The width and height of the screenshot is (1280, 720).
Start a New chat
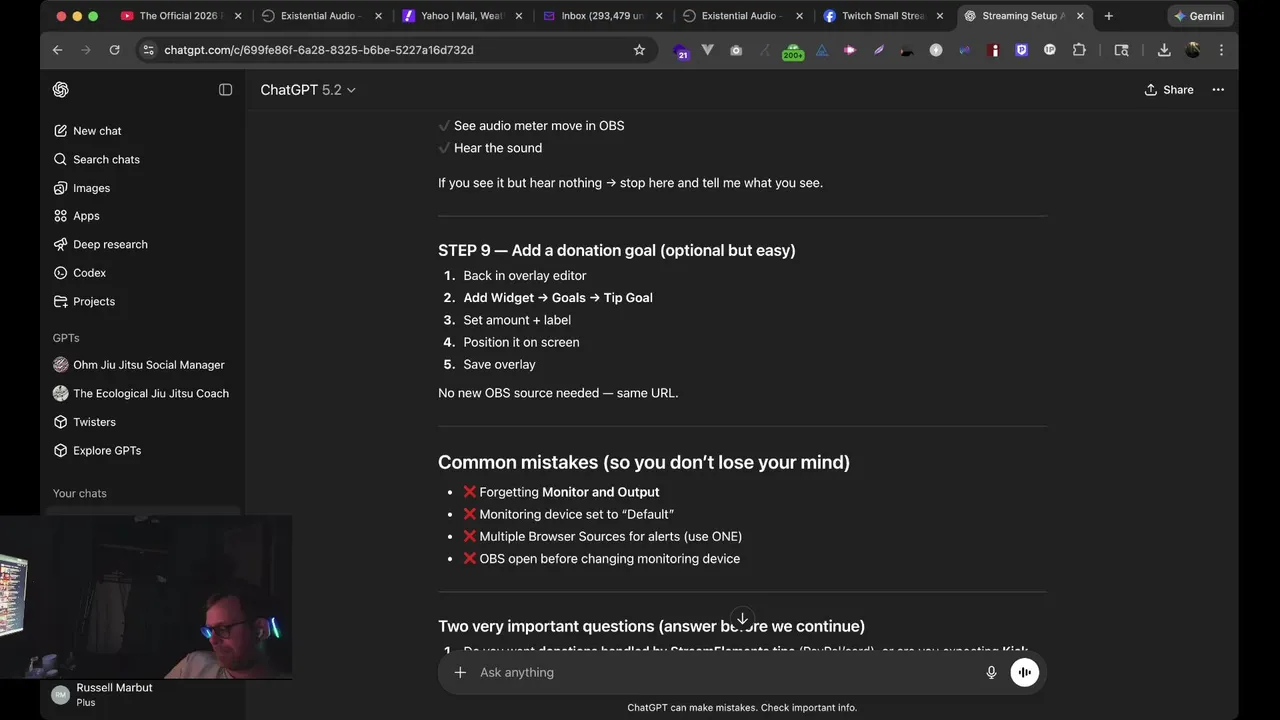tap(97, 131)
